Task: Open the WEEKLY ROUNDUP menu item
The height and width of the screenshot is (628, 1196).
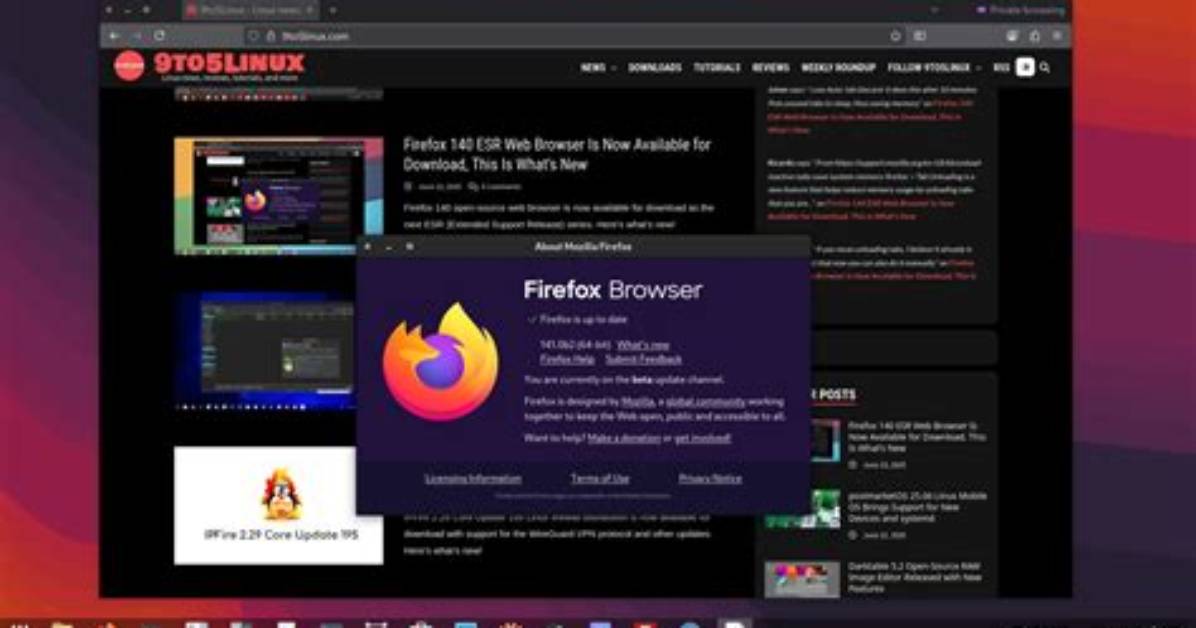Action: pyautogui.click(x=838, y=68)
